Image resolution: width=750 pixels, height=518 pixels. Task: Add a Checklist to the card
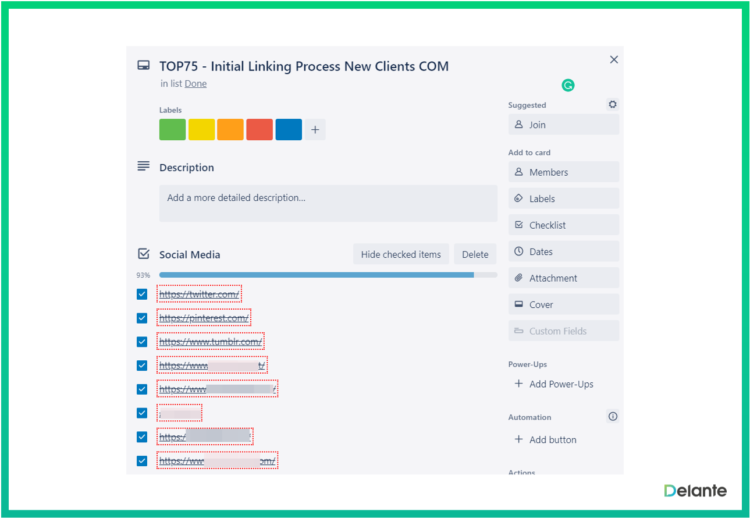coord(563,225)
